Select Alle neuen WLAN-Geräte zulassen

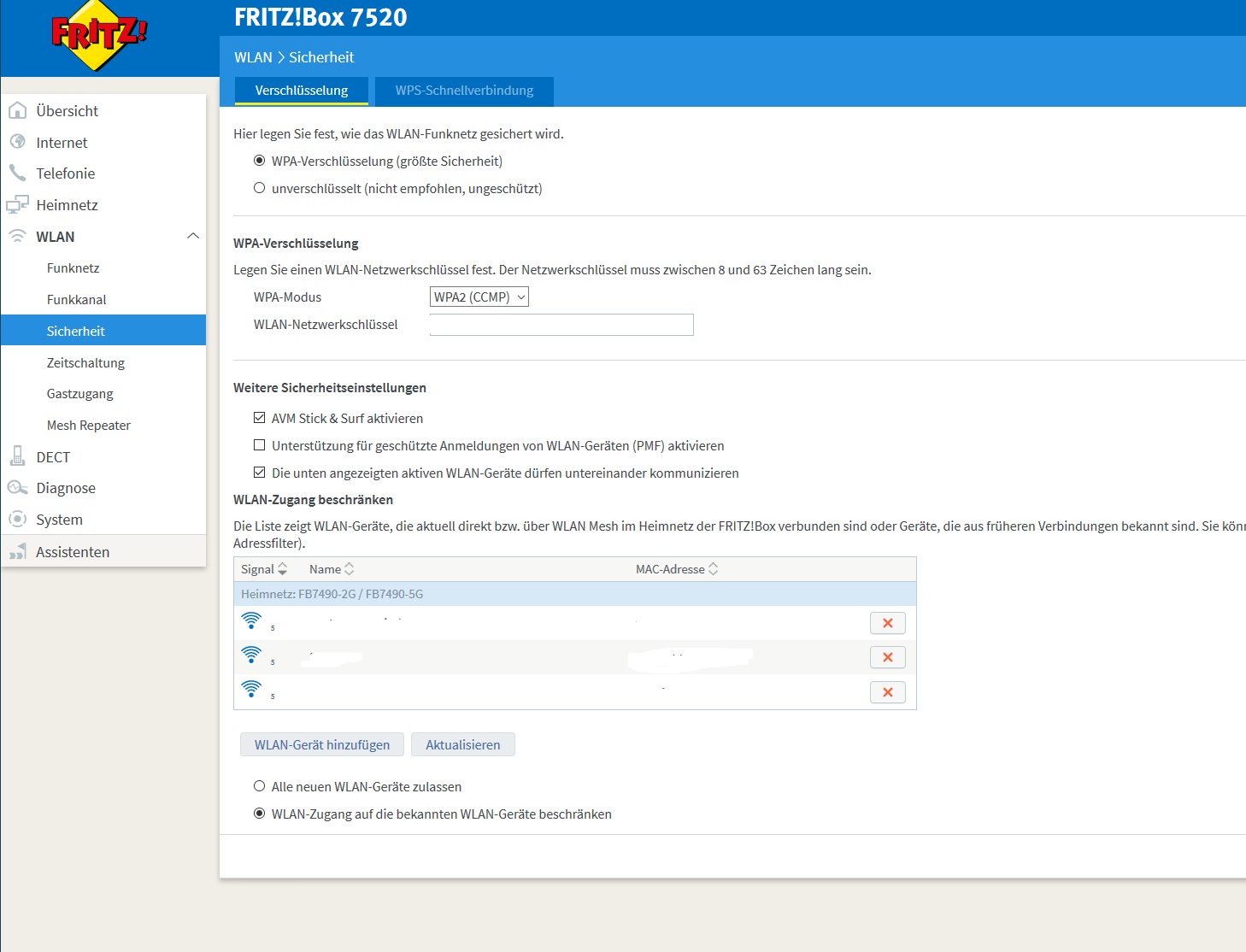tap(259, 786)
